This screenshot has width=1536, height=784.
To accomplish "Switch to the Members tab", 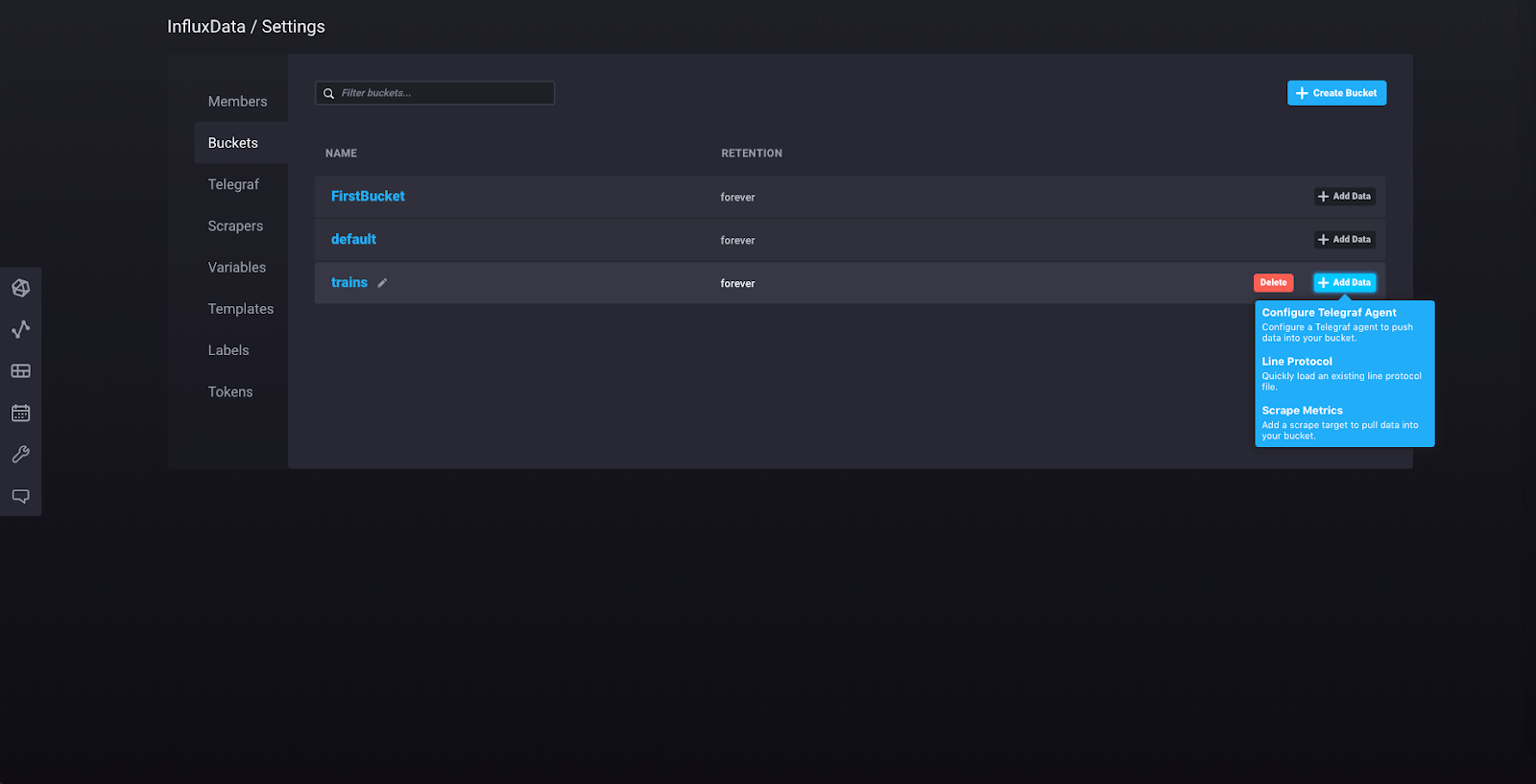I will [238, 102].
